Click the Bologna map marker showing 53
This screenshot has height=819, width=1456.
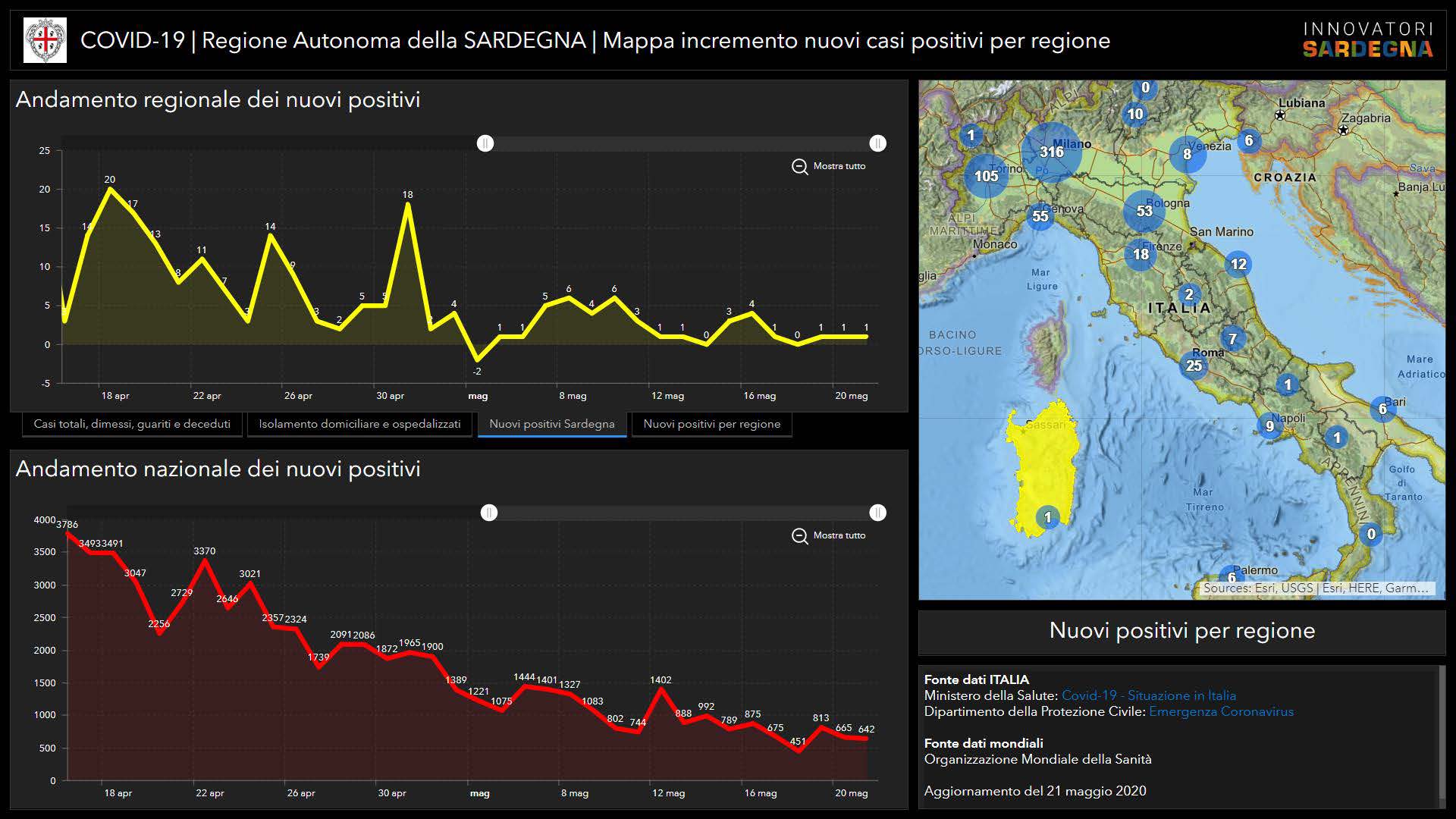[1144, 211]
